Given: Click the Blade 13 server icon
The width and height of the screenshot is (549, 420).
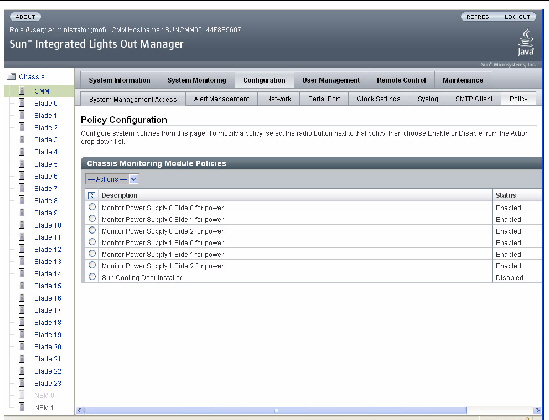Looking at the screenshot, I should [22, 261].
